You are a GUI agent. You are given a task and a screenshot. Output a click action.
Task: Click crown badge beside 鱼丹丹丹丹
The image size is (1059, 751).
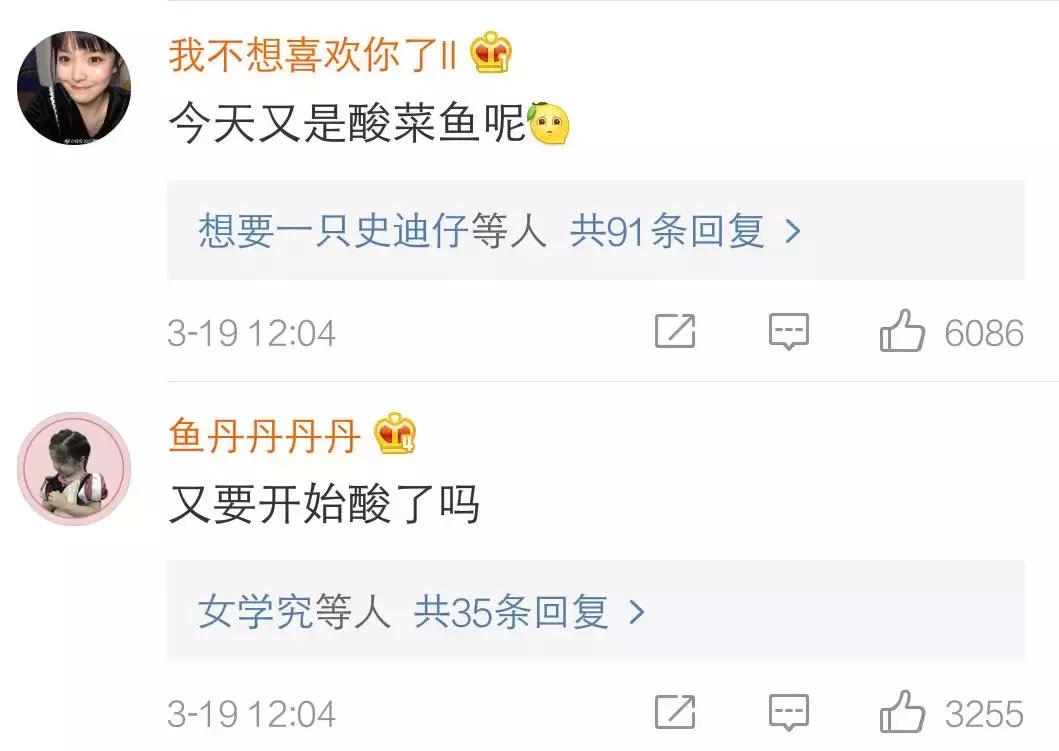pos(395,433)
